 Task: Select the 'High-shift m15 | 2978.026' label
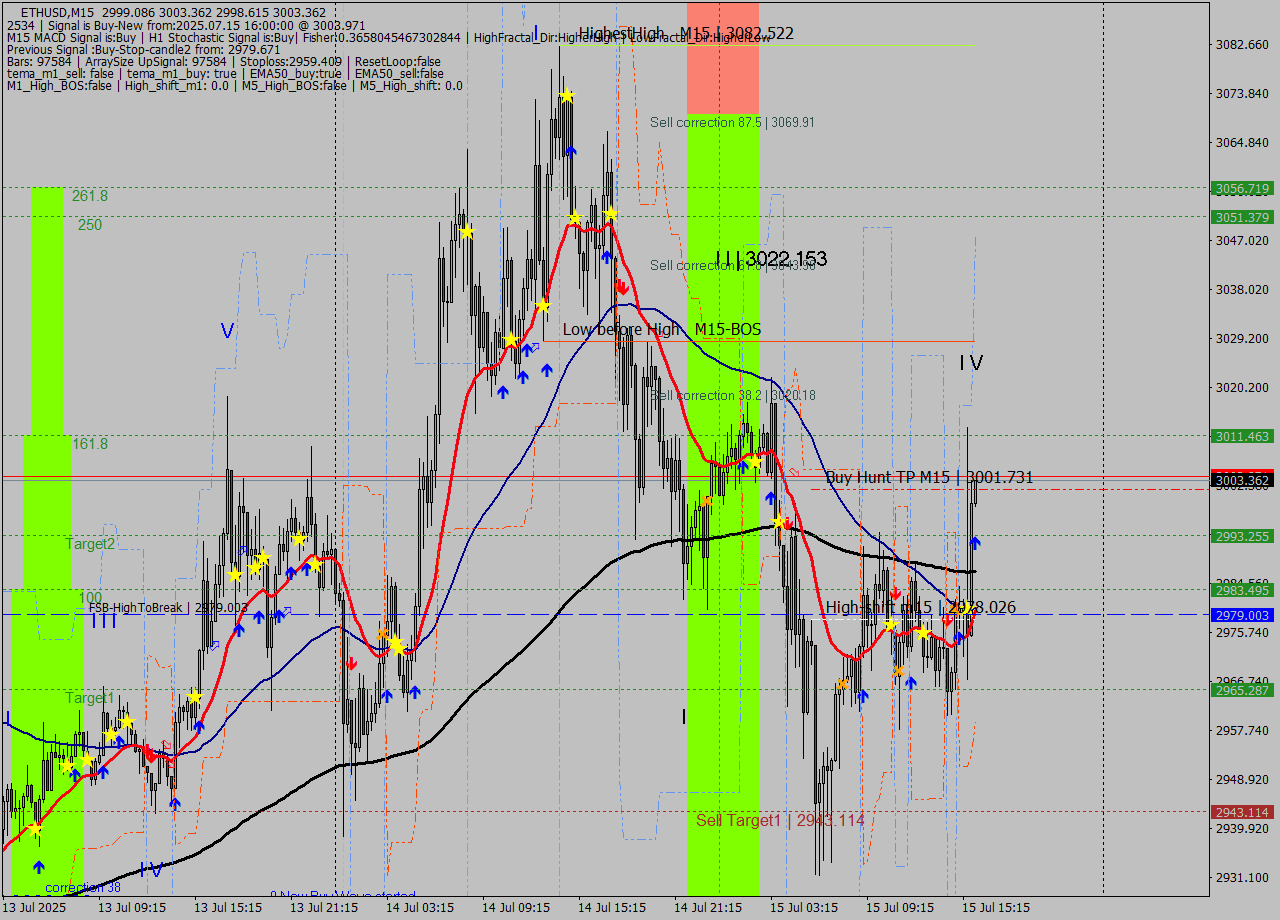920,607
